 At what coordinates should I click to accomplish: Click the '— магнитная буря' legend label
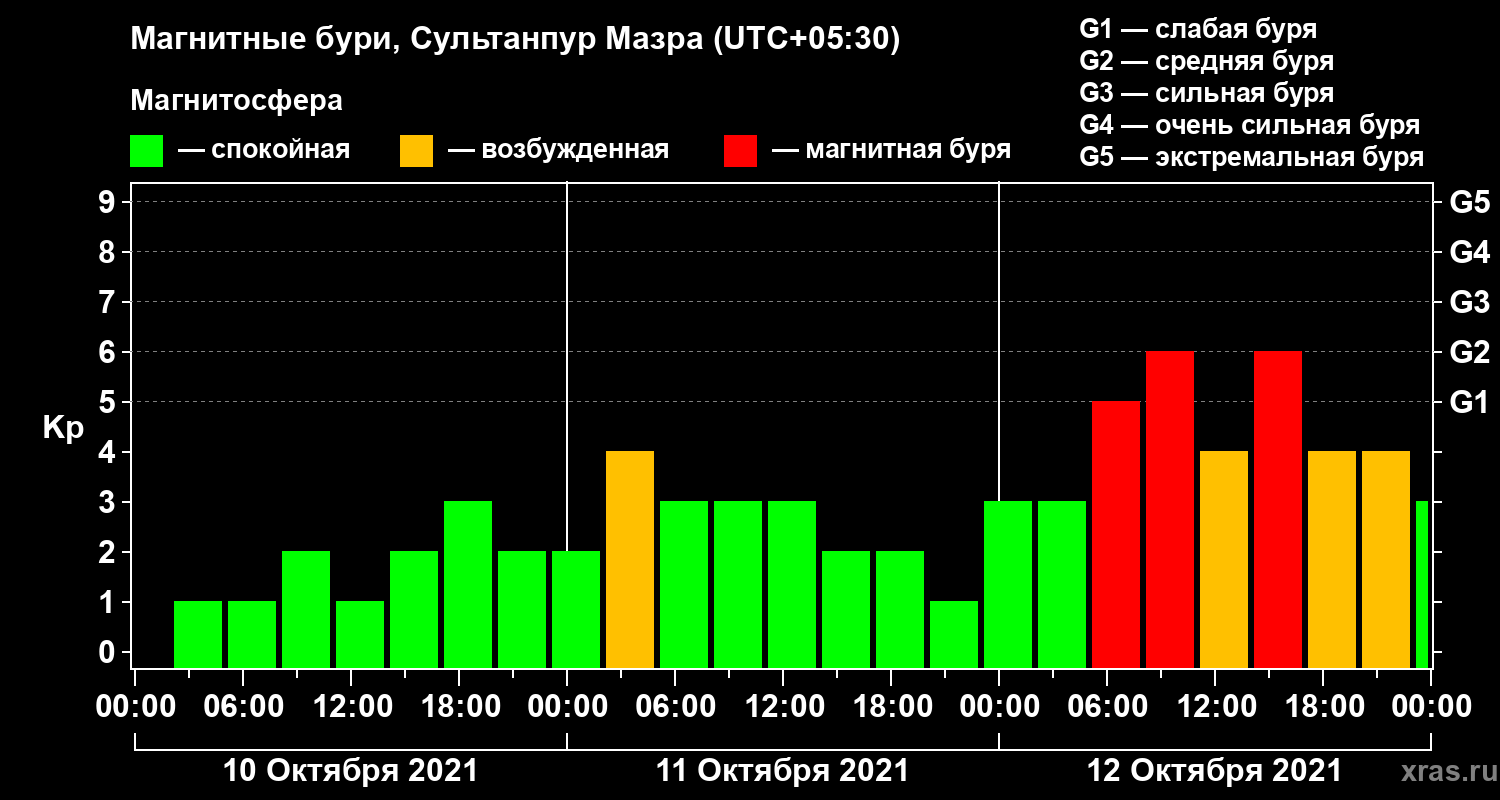tap(891, 151)
